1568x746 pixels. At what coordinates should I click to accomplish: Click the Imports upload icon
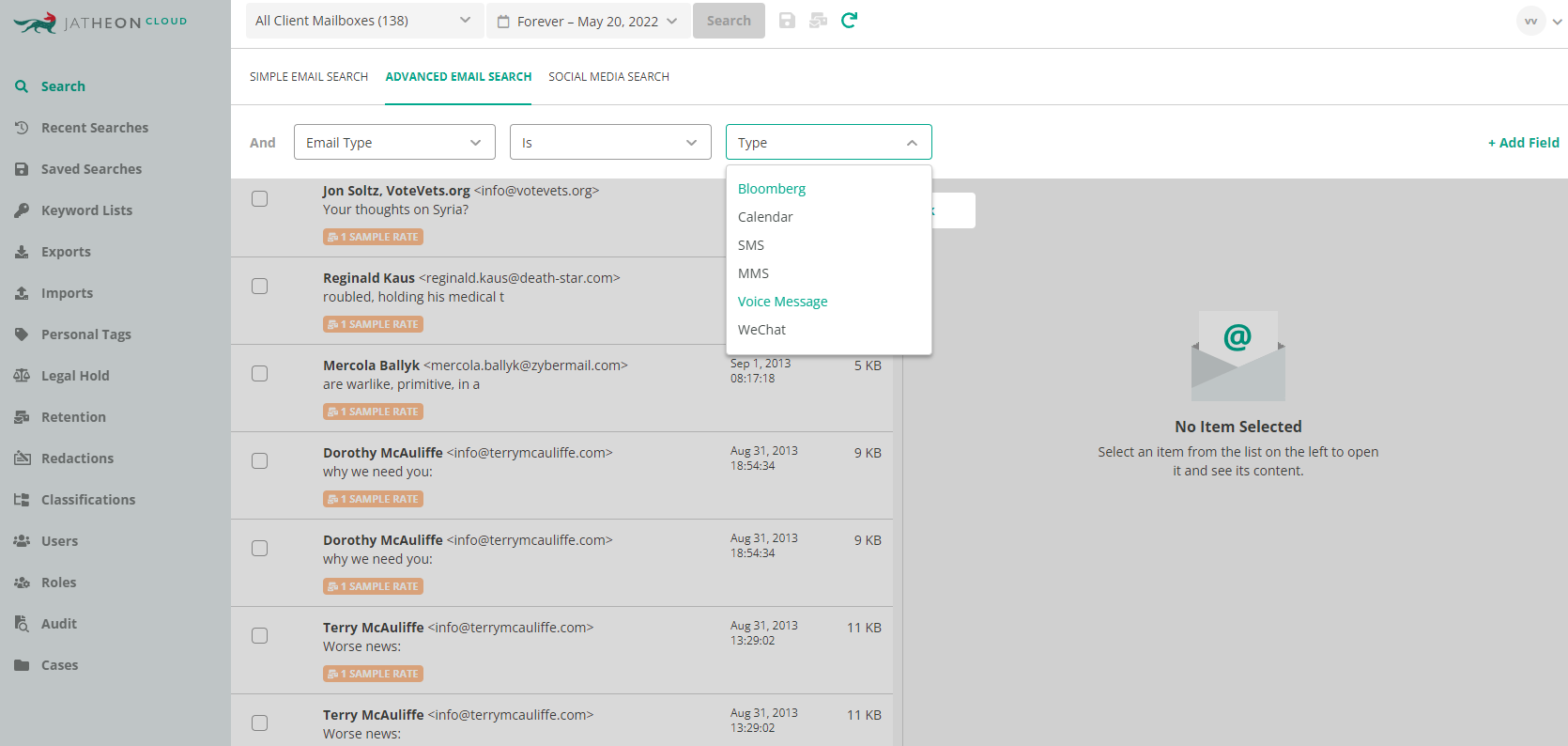tap(22, 293)
